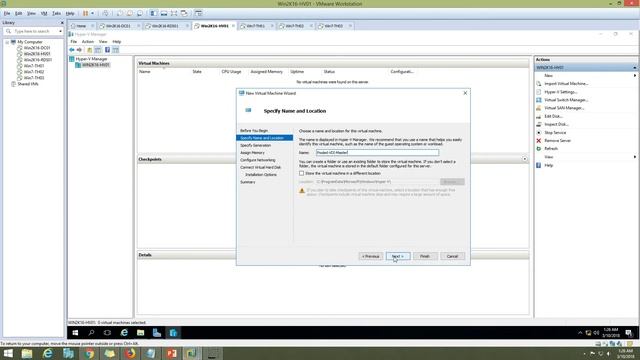
Task: Switch to the Win7-TH02 tab
Action: [x=294, y=26]
